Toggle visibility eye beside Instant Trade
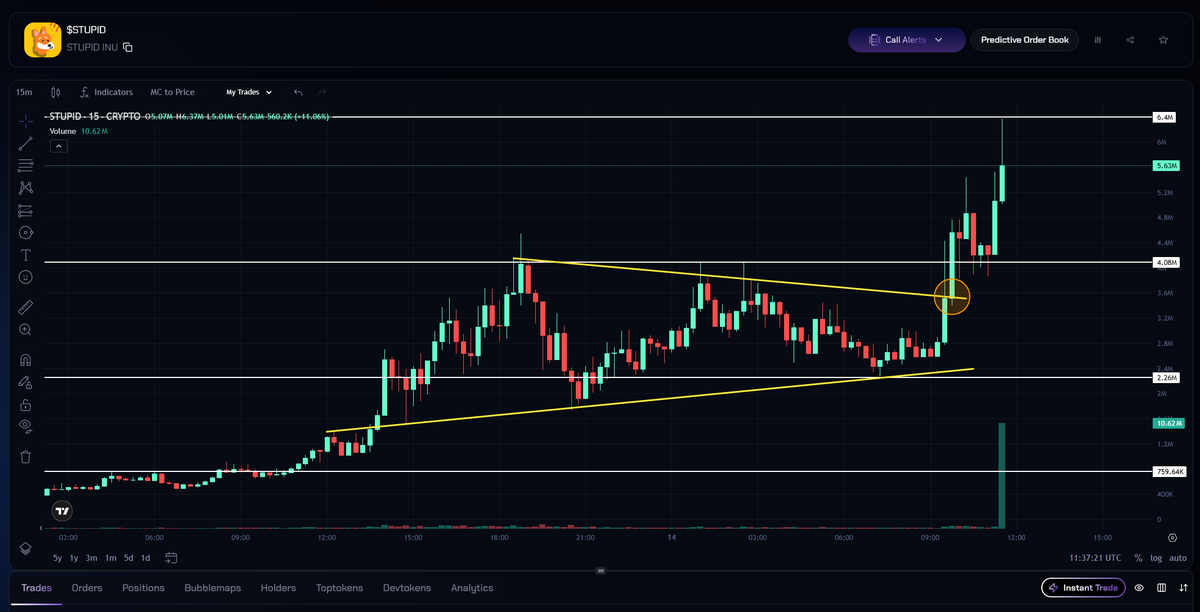 [x=1139, y=588]
